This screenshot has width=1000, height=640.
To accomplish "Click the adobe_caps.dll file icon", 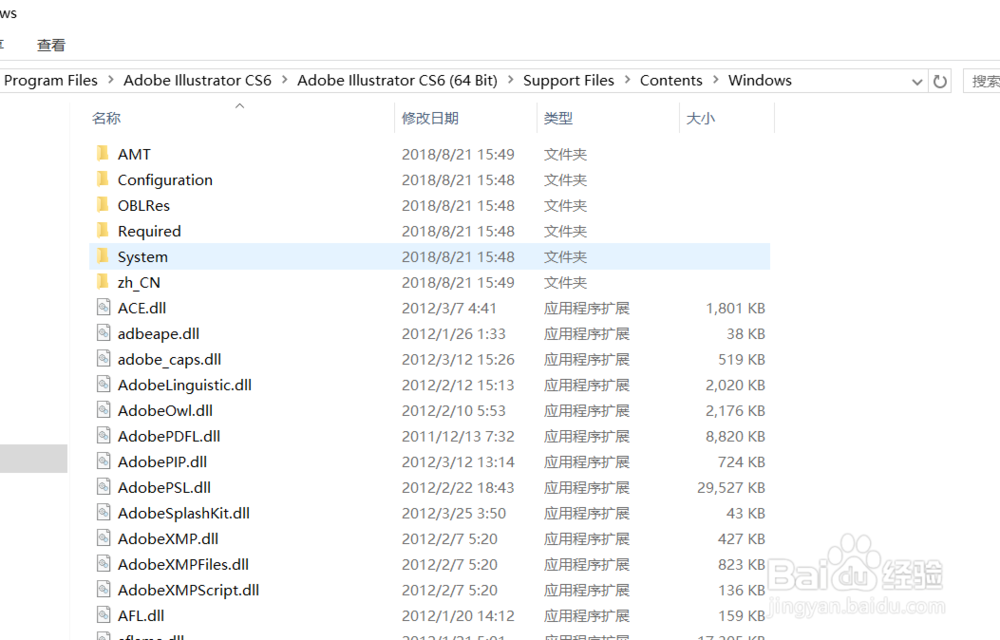I will pos(103,359).
